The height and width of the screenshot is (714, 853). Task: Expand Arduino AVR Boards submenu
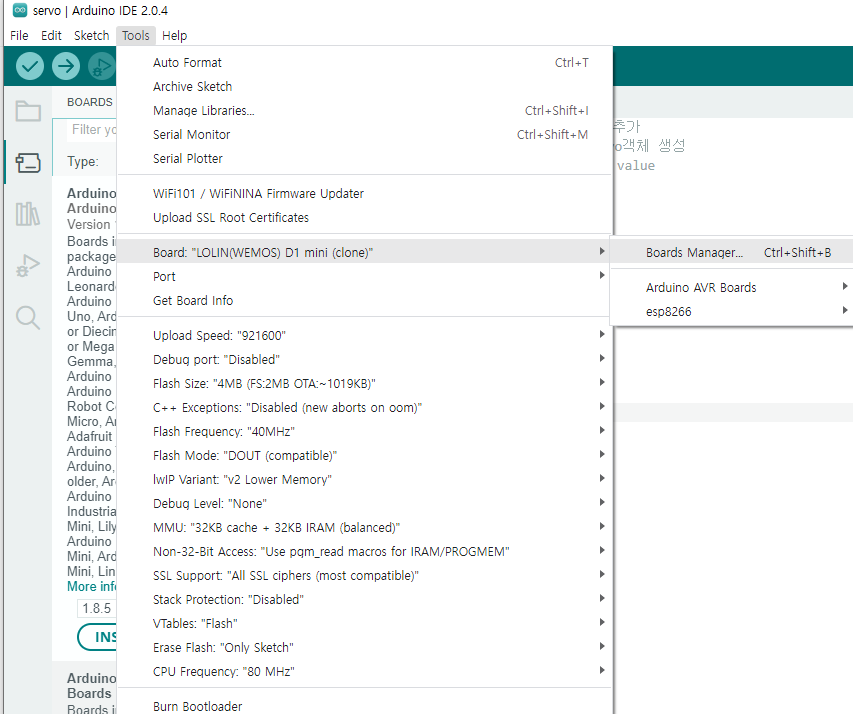coord(732,287)
